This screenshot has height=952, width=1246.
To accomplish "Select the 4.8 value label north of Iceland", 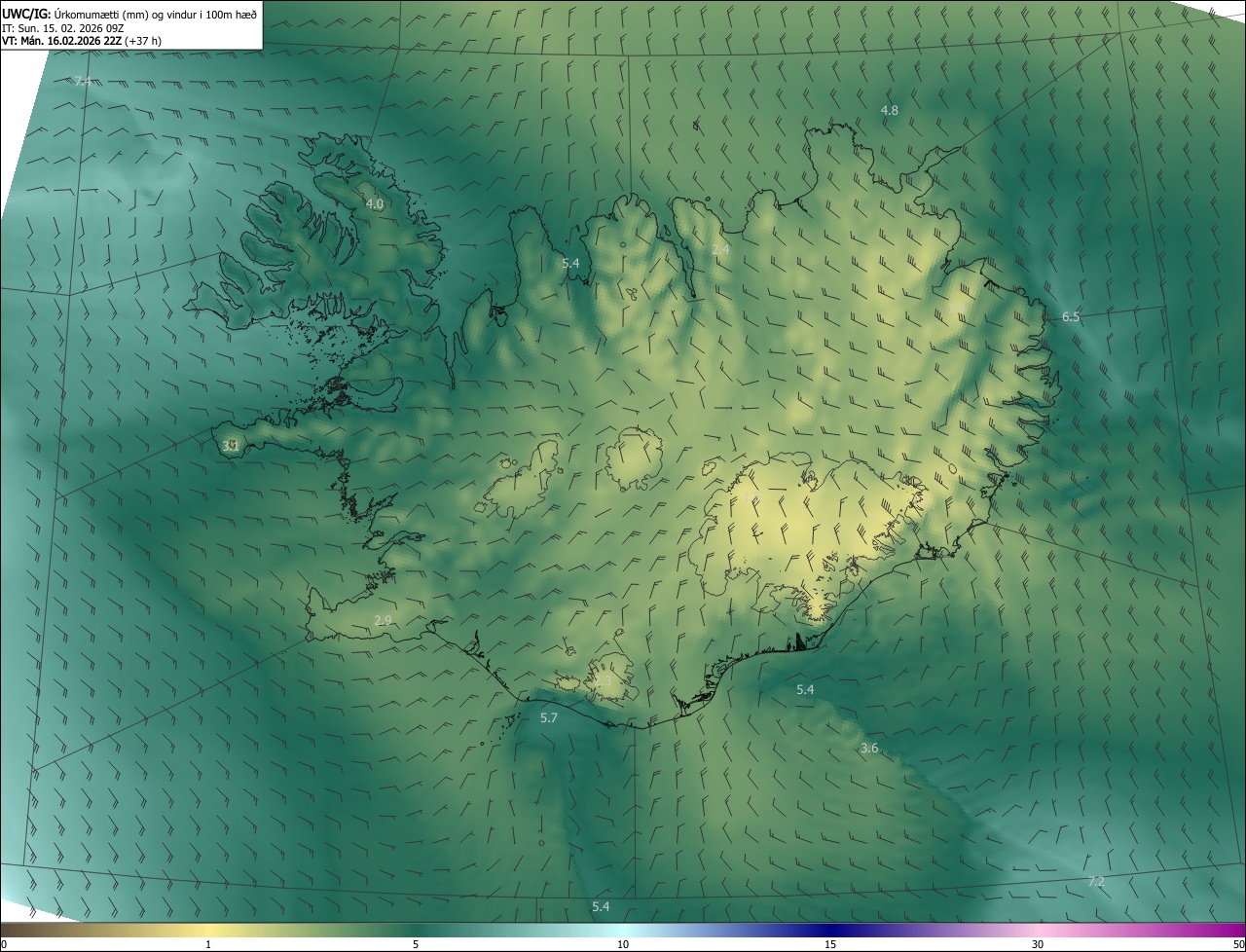I will 889,111.
